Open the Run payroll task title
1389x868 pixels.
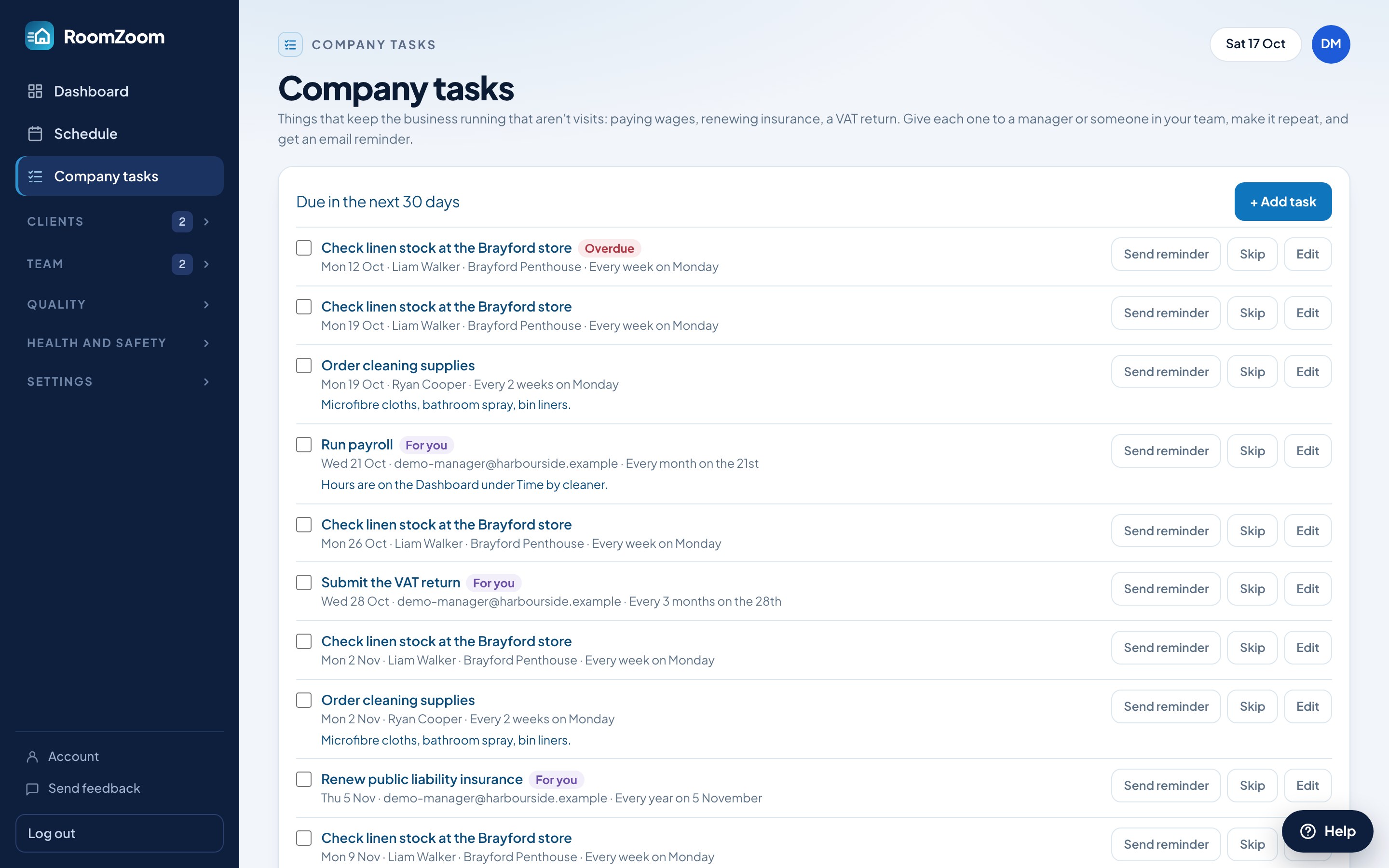click(x=357, y=445)
